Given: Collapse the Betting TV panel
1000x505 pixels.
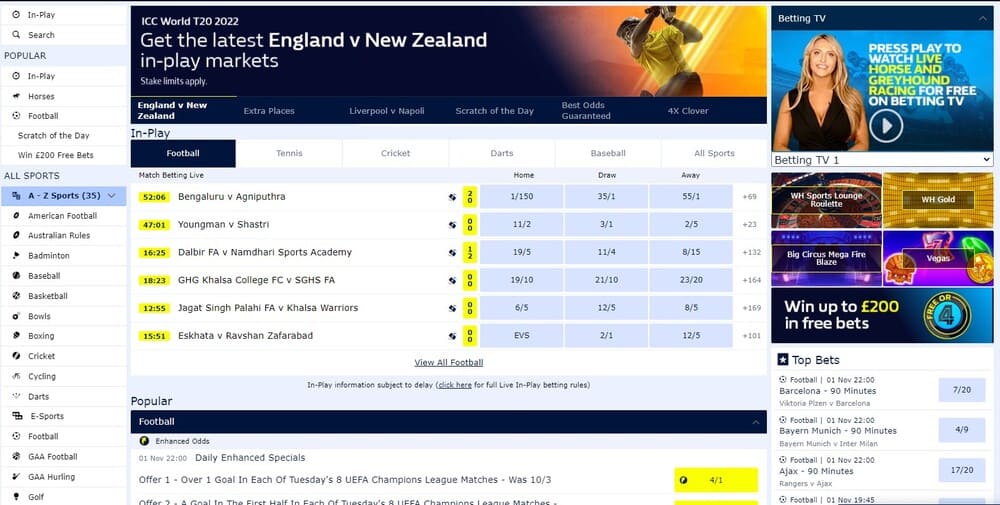Looking at the screenshot, I should (x=982, y=18).
